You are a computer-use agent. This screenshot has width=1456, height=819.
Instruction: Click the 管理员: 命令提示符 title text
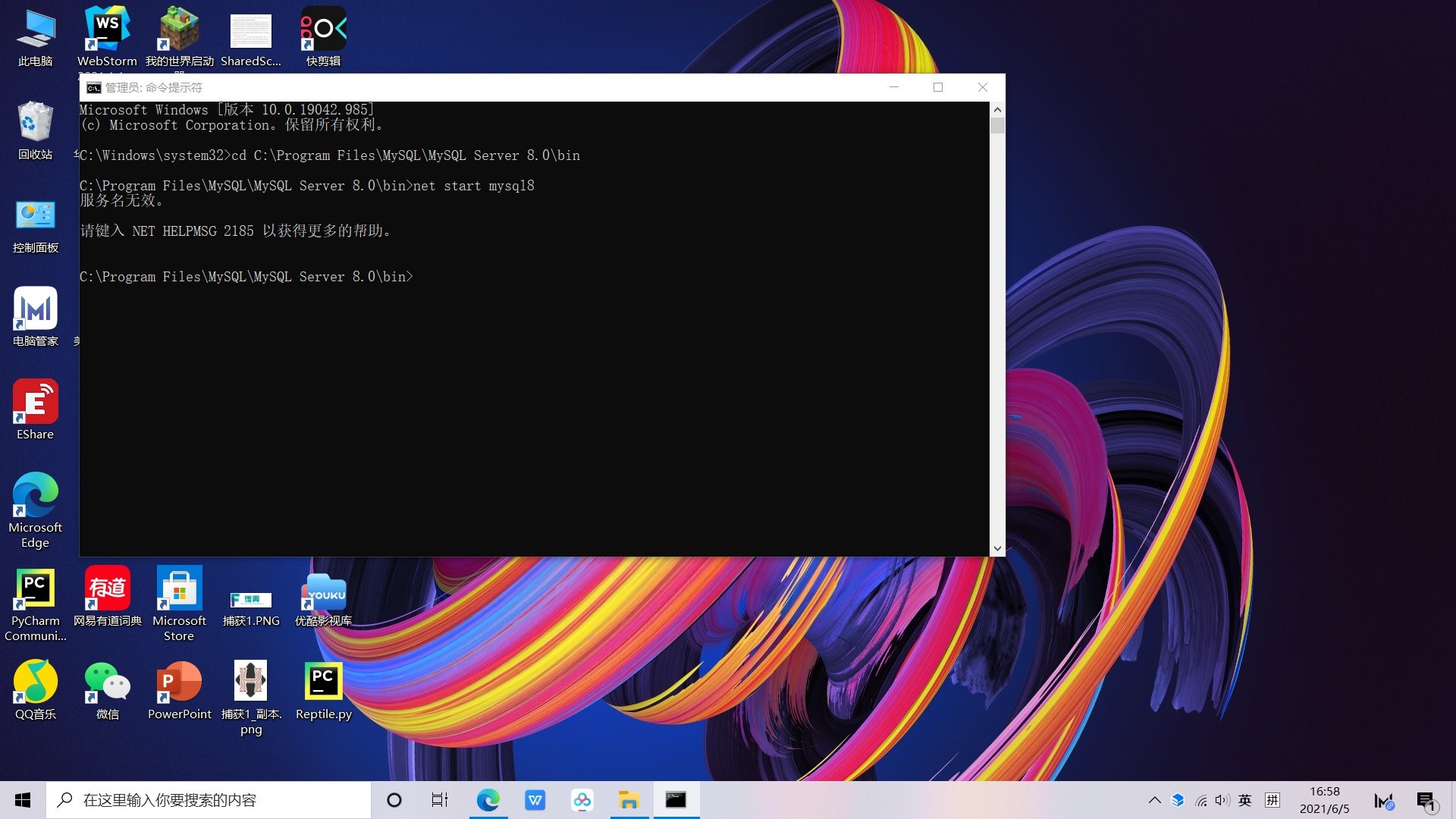coord(153,88)
